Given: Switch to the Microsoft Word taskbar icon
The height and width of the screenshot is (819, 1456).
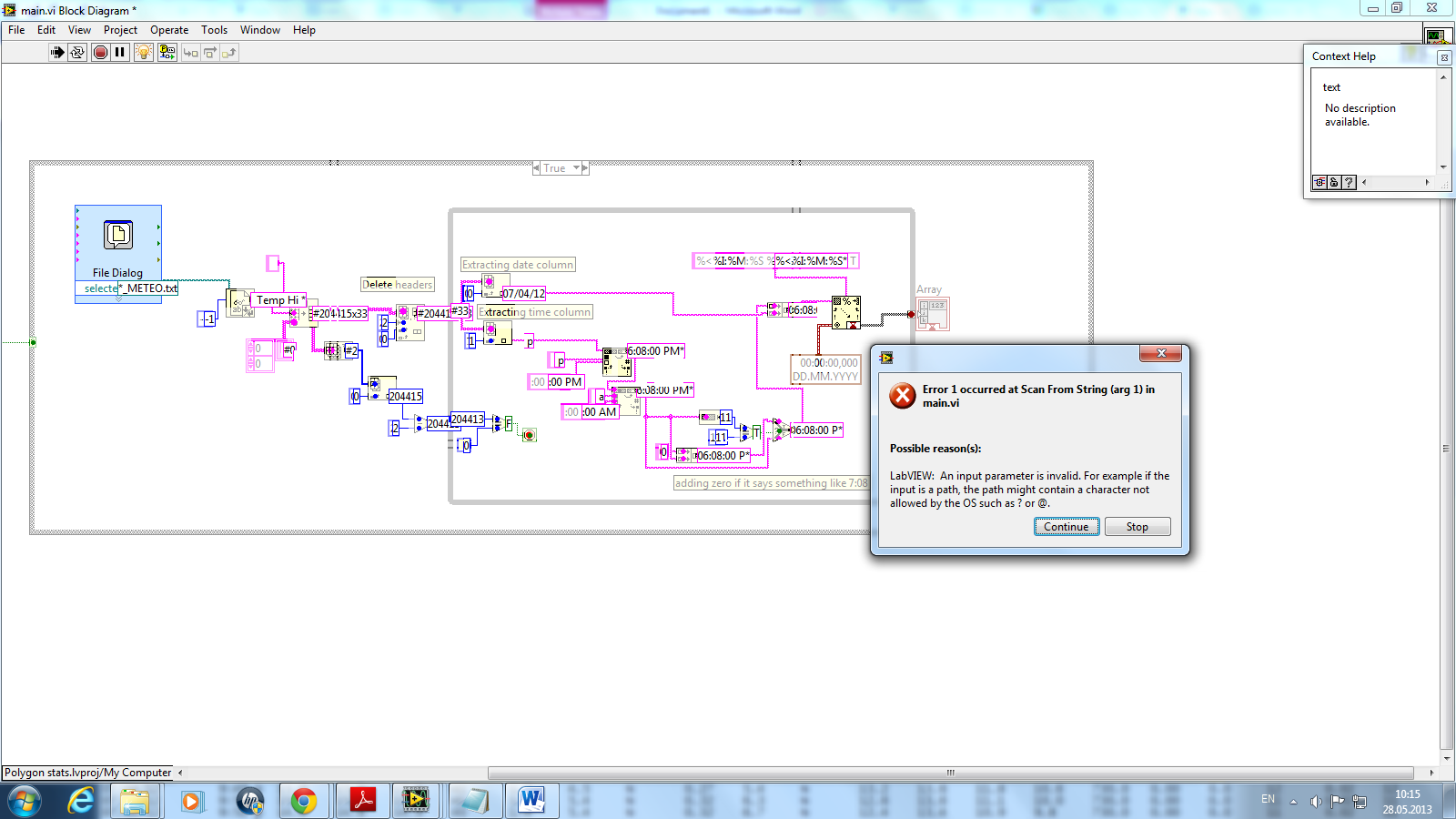Looking at the screenshot, I should tap(531, 802).
